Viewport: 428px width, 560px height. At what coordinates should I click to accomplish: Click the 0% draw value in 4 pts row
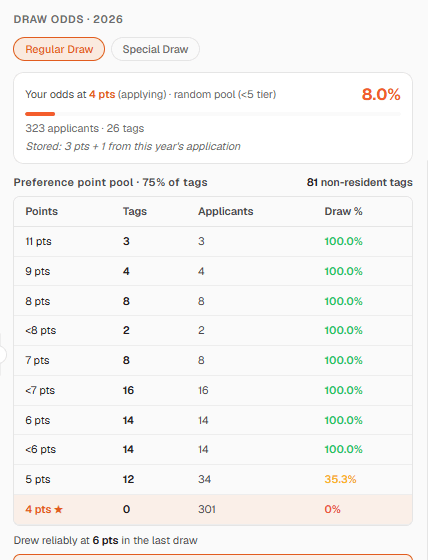(x=332, y=509)
